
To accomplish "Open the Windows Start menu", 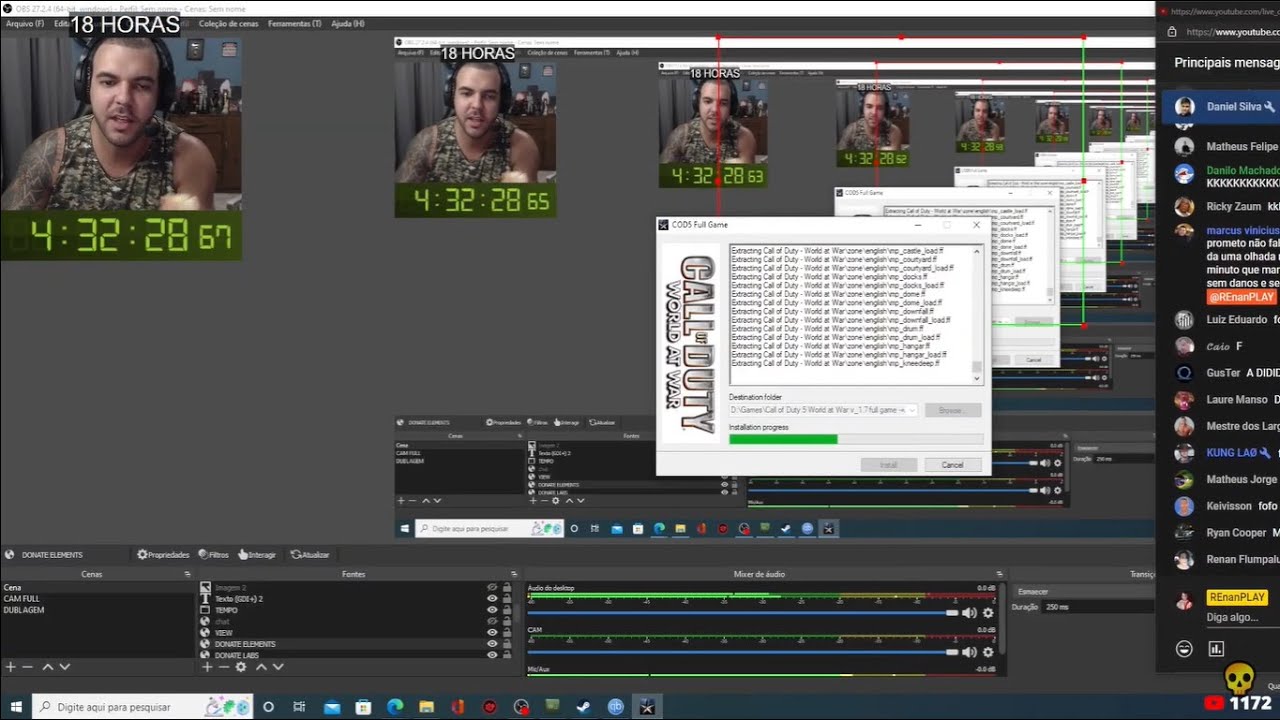I will pyautogui.click(x=16, y=707).
